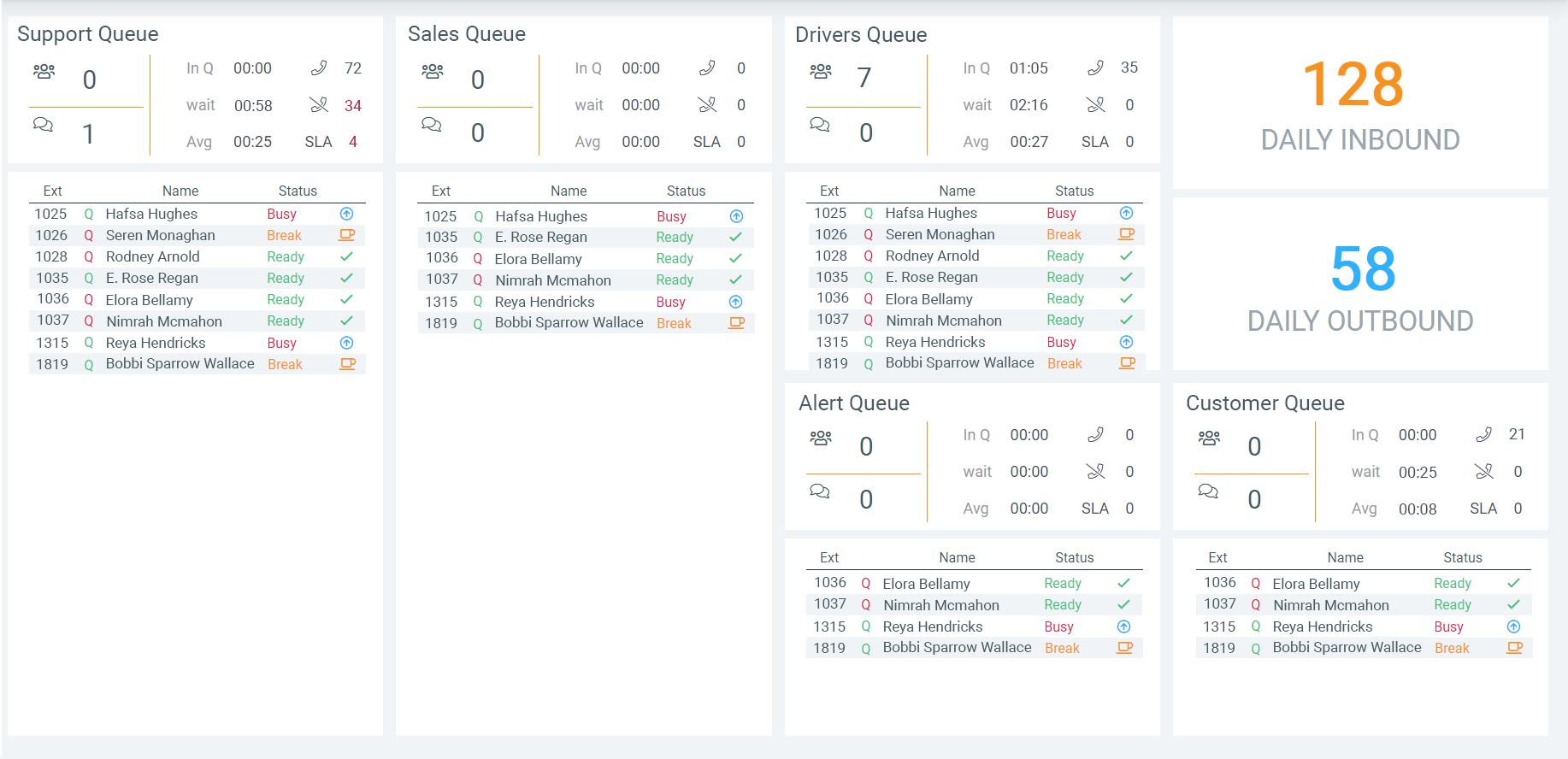Image resolution: width=1568 pixels, height=759 pixels.
Task: Click the agents group icon in Alert Queue
Action: tap(821, 438)
